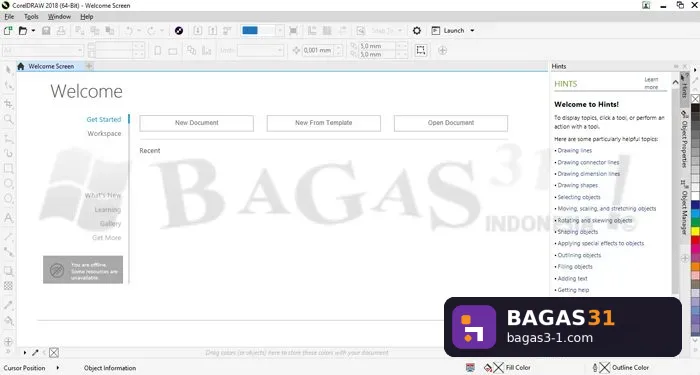Select the Connector tool

[x=8, y=252]
